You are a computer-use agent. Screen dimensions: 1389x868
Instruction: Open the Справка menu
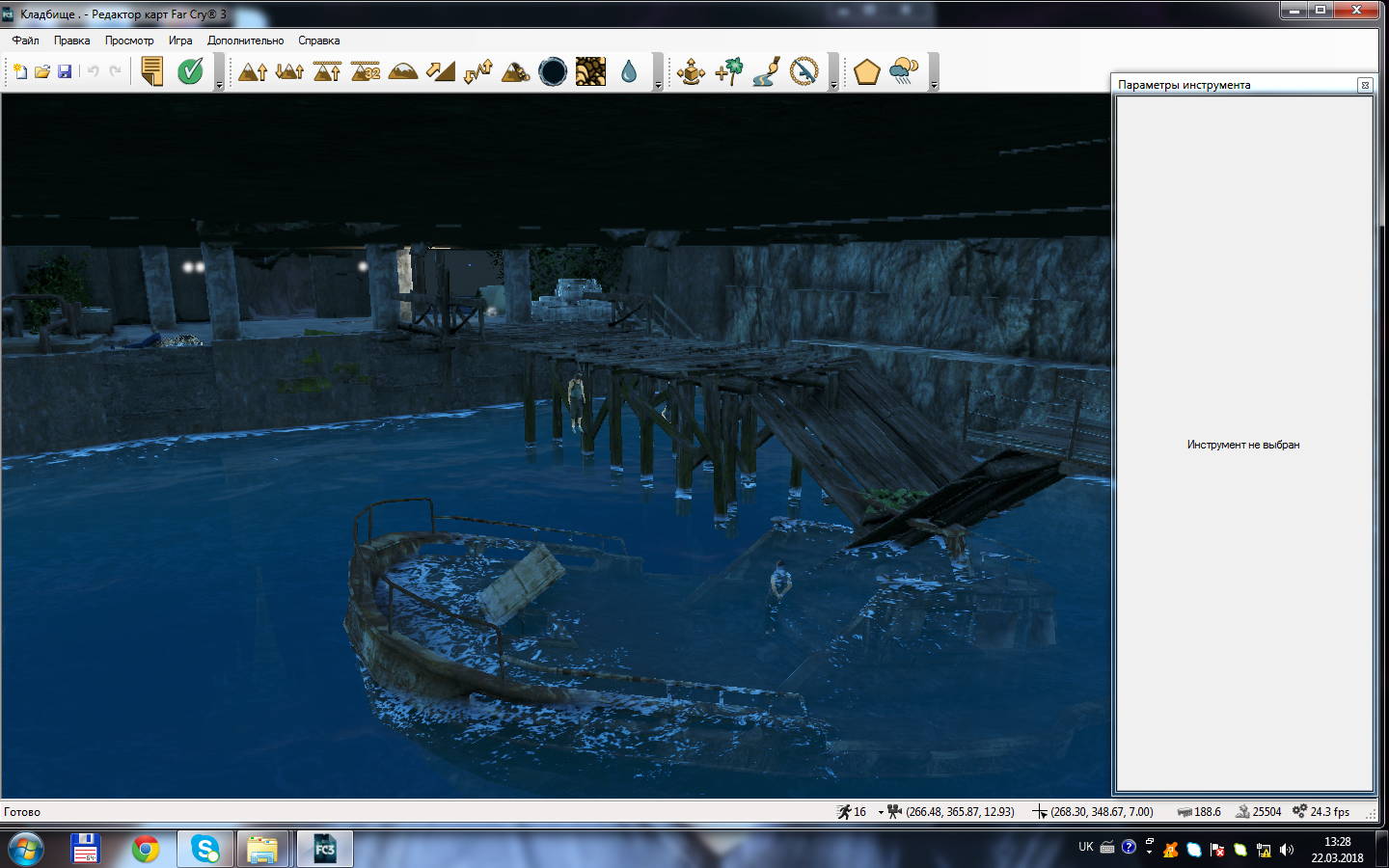click(x=318, y=41)
